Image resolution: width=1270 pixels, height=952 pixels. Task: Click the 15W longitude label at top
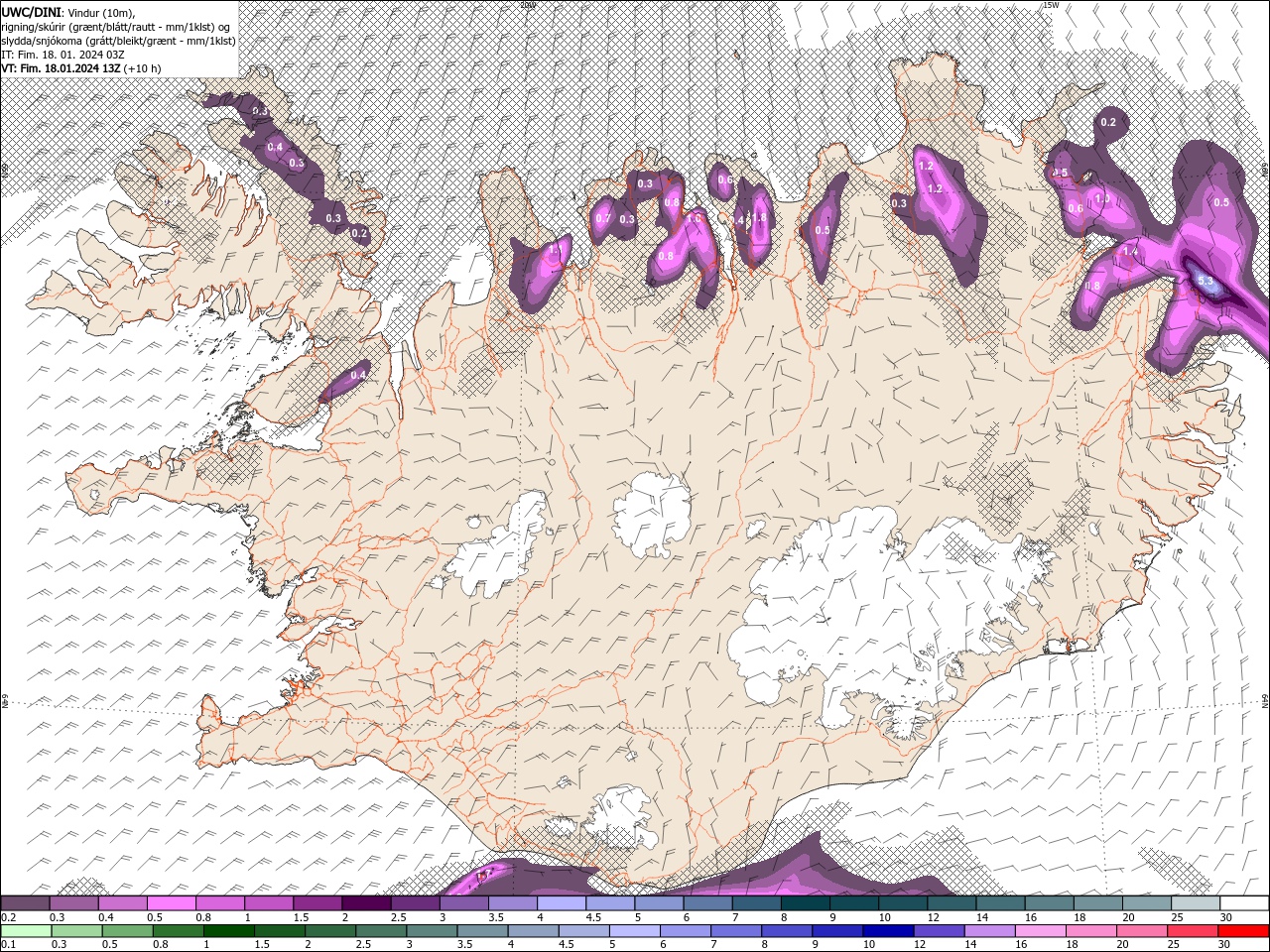tap(1052, 5)
